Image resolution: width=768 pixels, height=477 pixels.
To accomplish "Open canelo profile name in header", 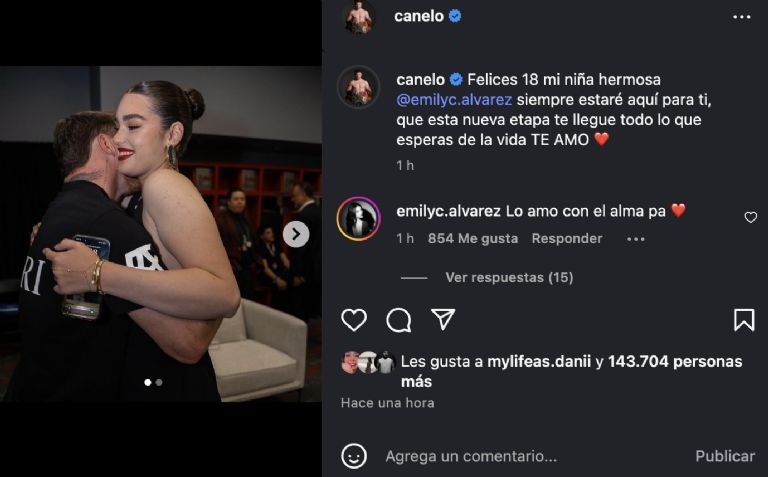I will tap(419, 16).
